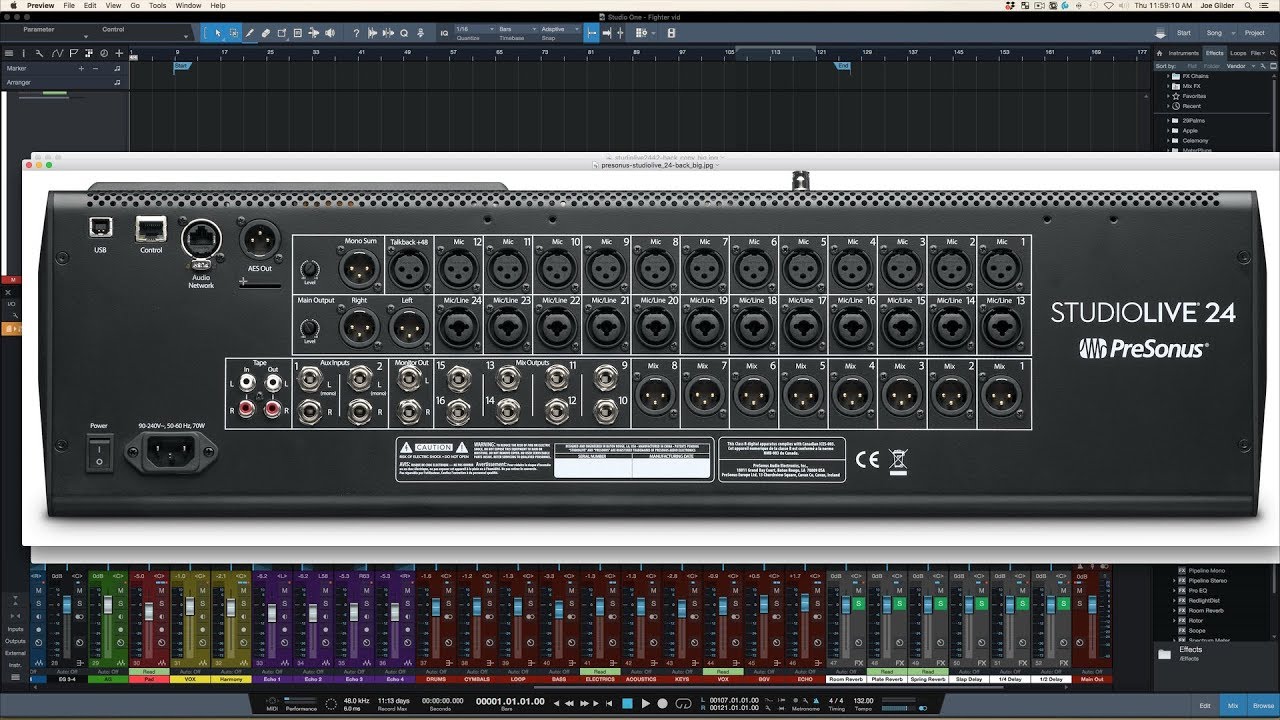This screenshot has width=1280, height=720.
Task: Open the Tools menu
Action: click(x=158, y=5)
